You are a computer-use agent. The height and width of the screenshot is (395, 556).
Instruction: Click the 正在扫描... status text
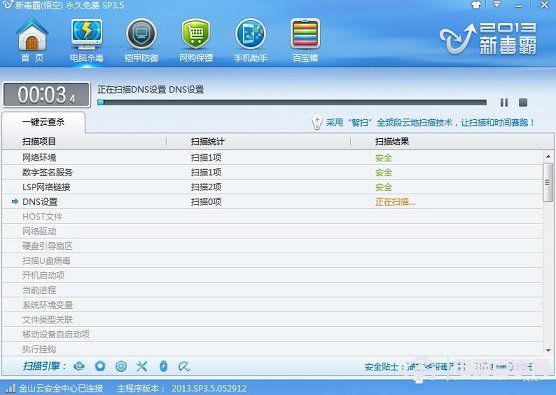pos(395,202)
